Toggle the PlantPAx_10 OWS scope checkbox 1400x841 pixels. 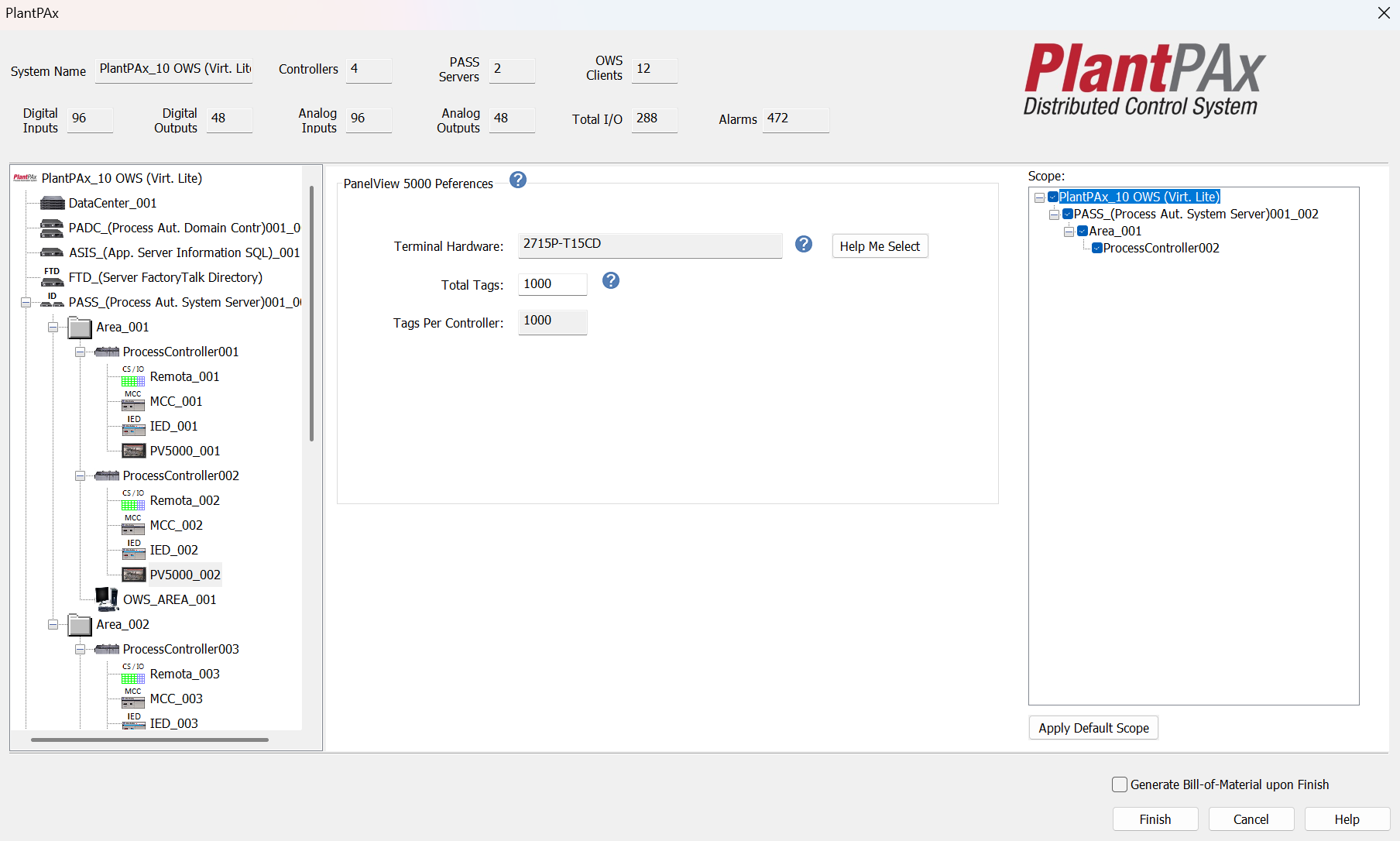point(1052,197)
